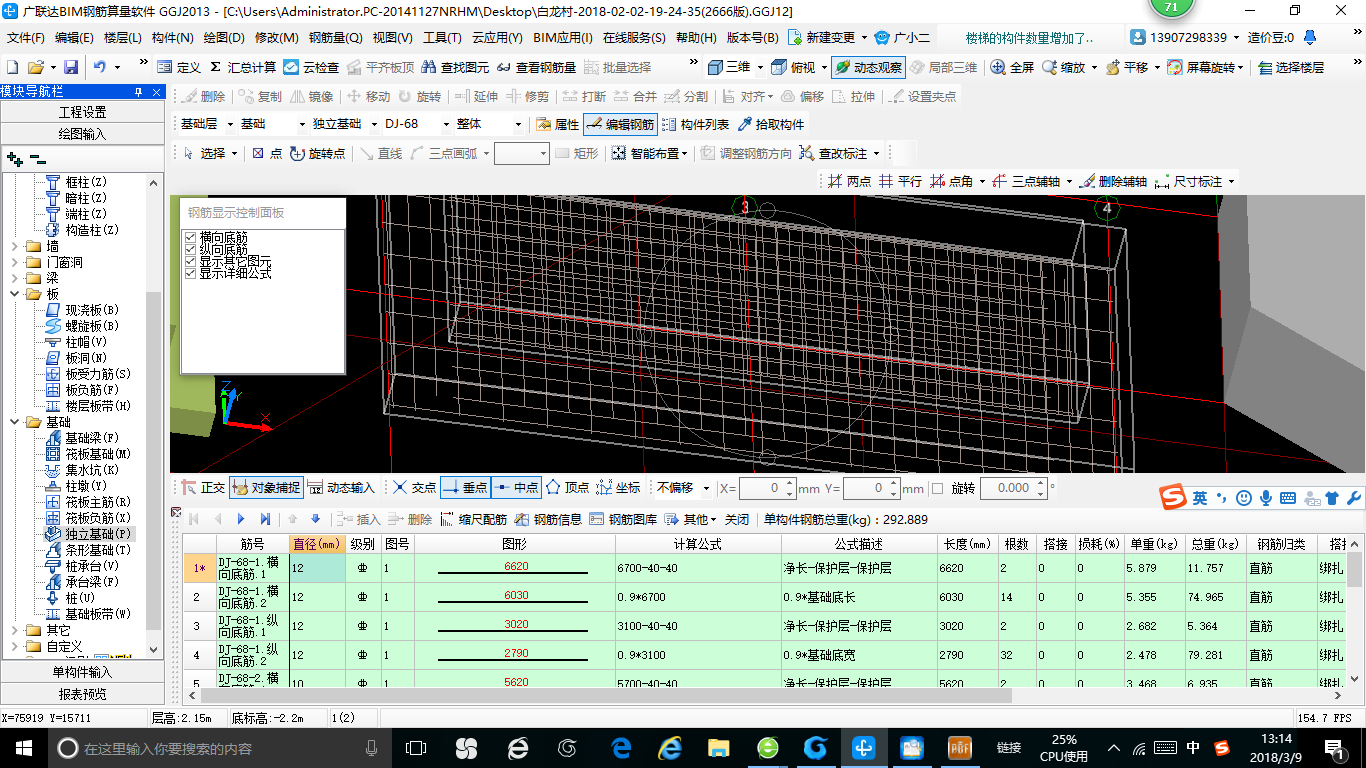Click the Save disk icon
The width and height of the screenshot is (1366, 768).
click(71, 67)
